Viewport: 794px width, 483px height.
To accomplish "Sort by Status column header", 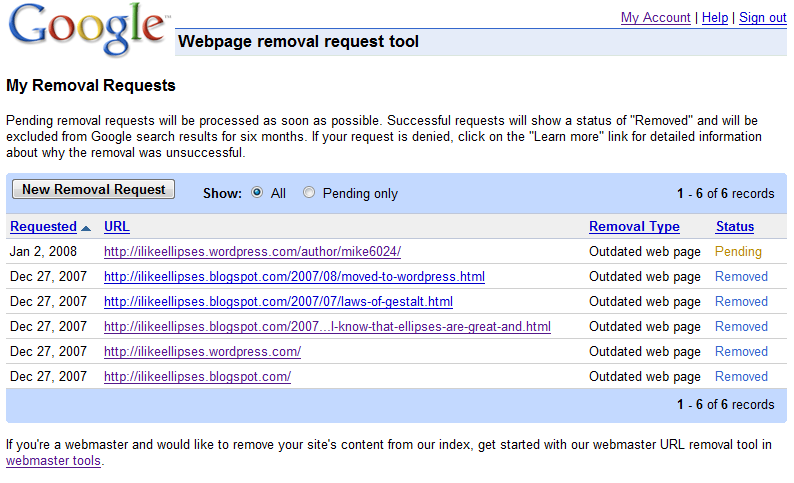I will [x=735, y=226].
